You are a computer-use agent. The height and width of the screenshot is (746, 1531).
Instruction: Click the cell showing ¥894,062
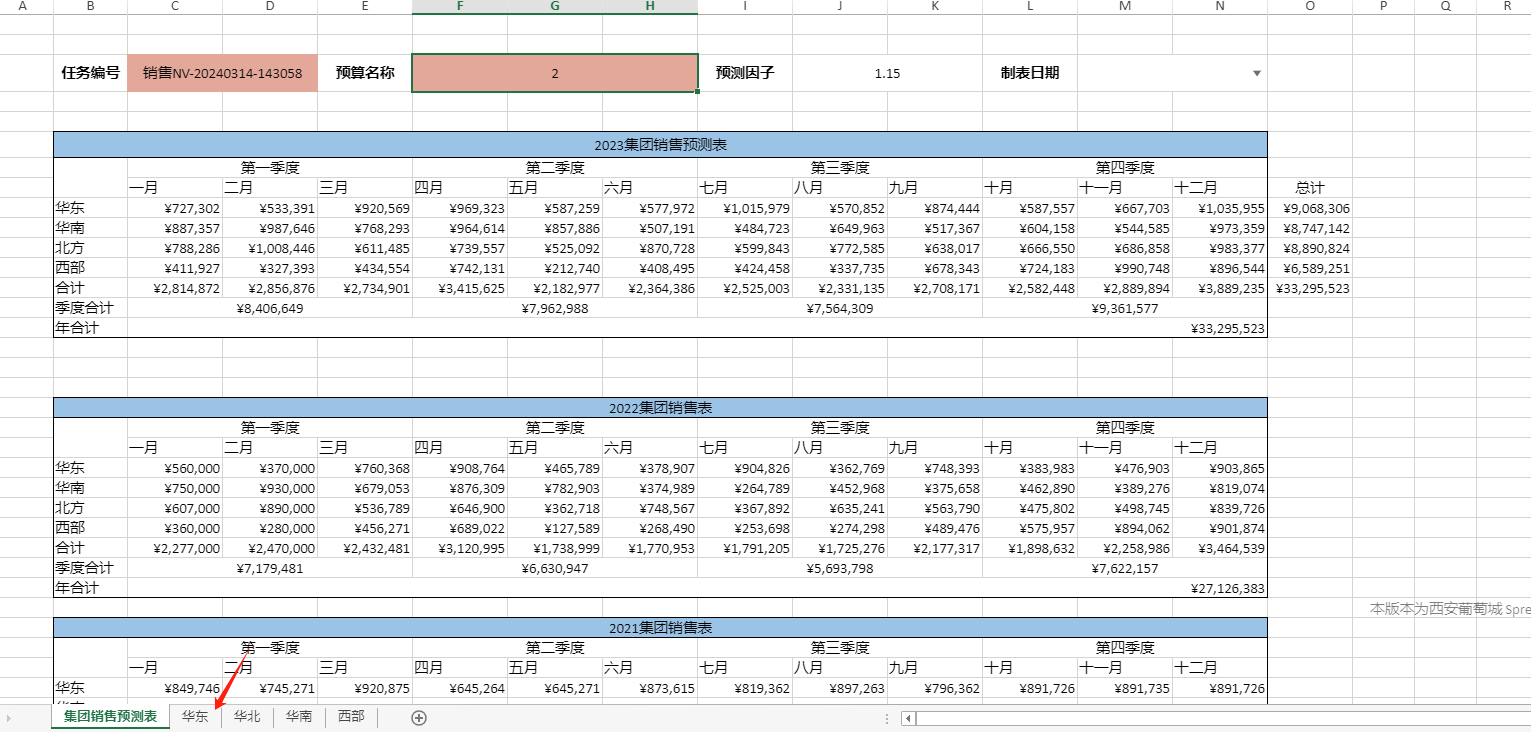(x=1125, y=529)
